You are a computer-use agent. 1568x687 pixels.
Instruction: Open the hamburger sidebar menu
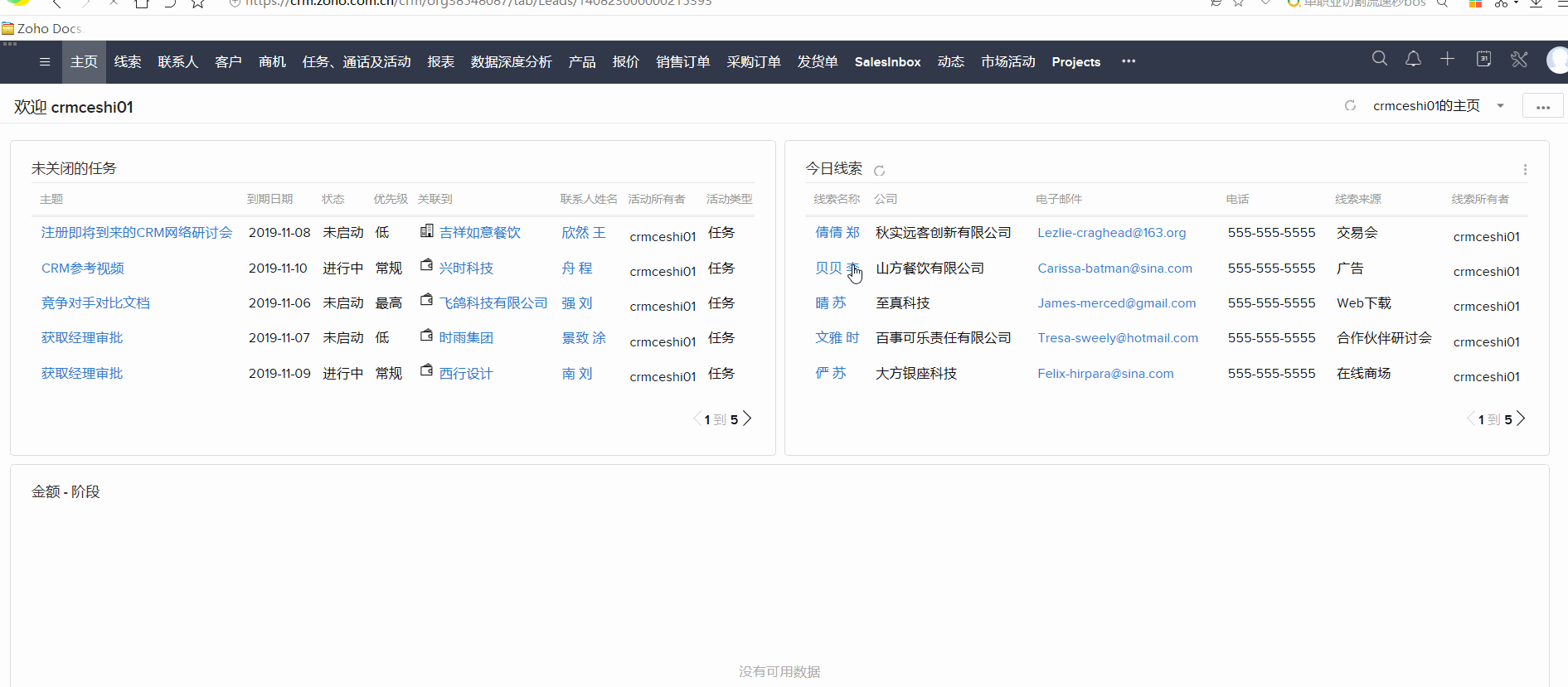[45, 62]
